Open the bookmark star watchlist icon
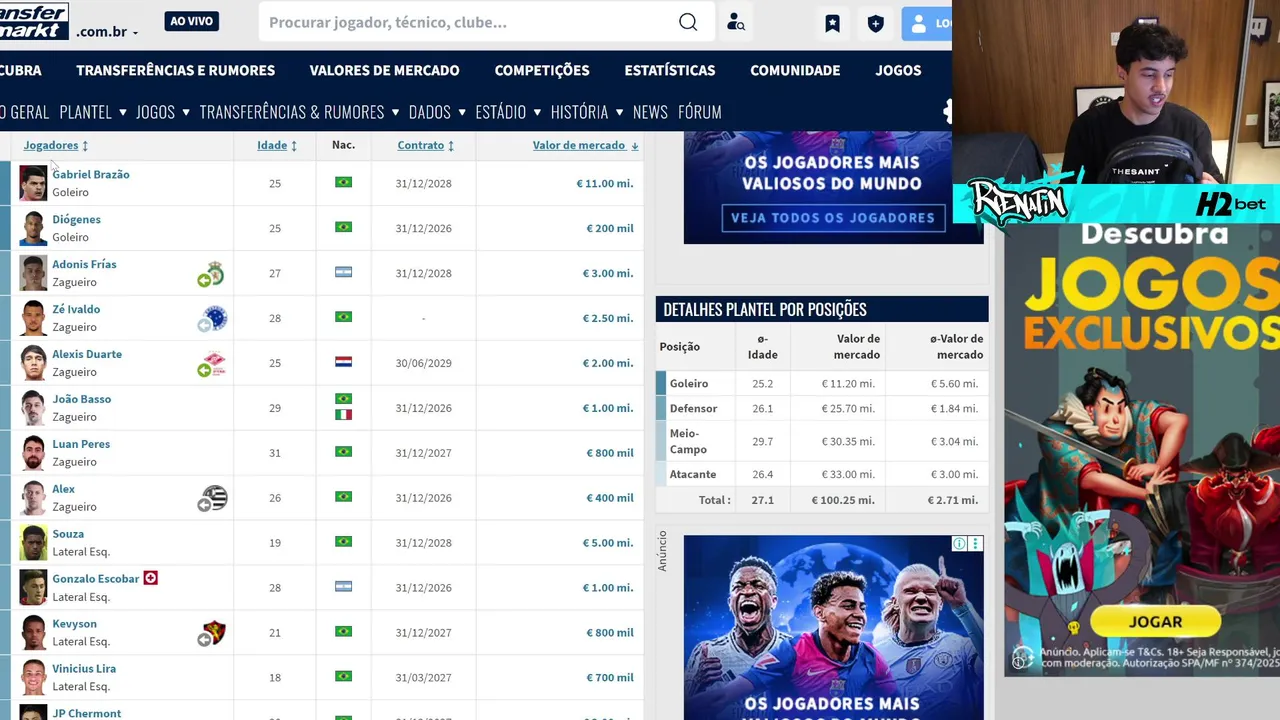 (x=832, y=23)
